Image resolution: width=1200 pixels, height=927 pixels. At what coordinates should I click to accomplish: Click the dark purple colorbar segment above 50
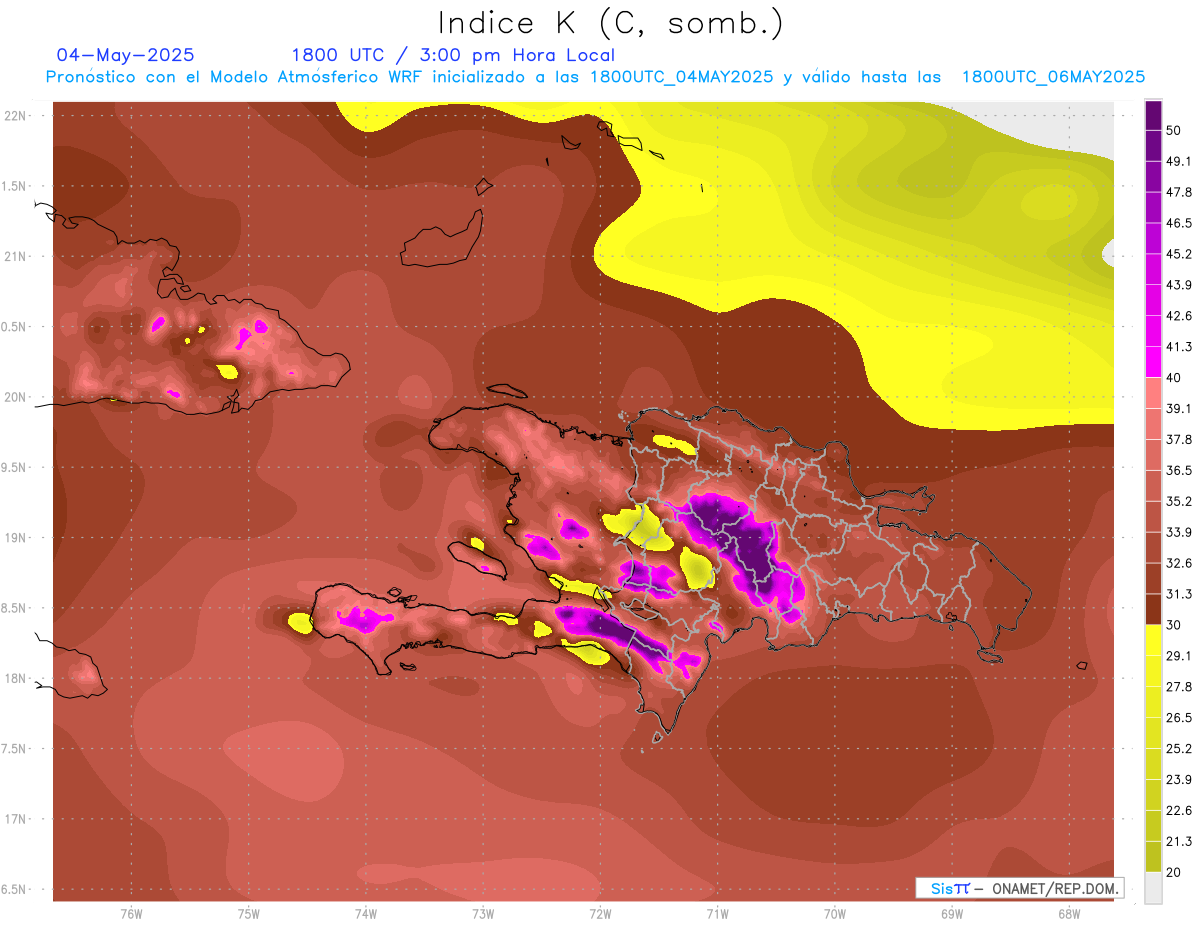click(1153, 115)
